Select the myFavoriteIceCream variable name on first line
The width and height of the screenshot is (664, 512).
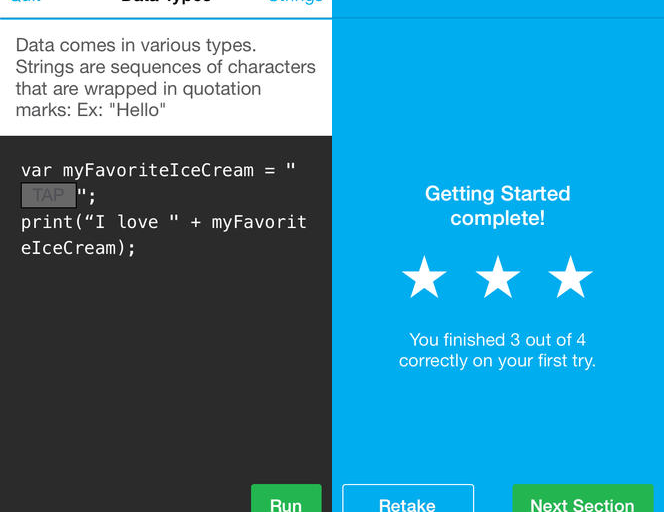coord(158,170)
